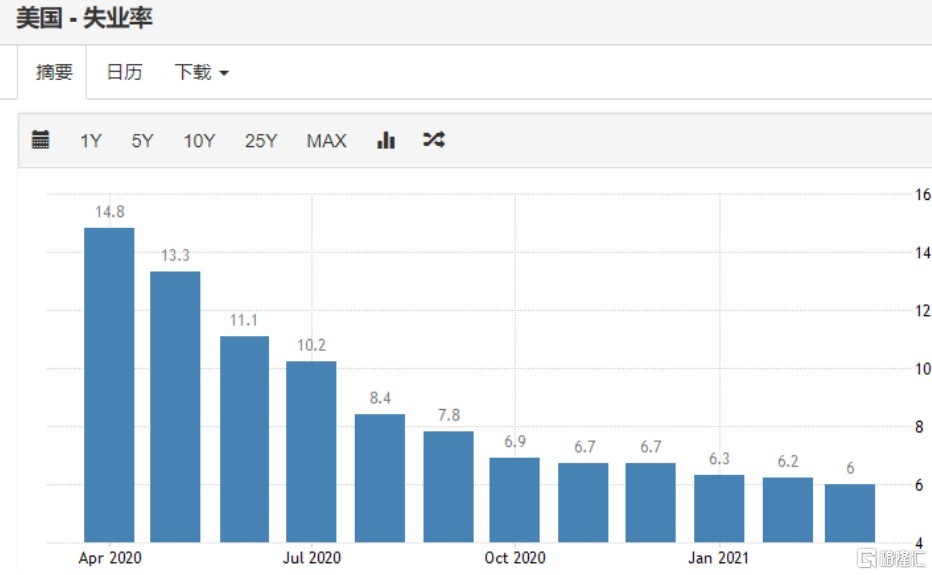Viewport: 932px width, 575px height.
Task: Switch to 10Y time range
Action: pos(199,141)
